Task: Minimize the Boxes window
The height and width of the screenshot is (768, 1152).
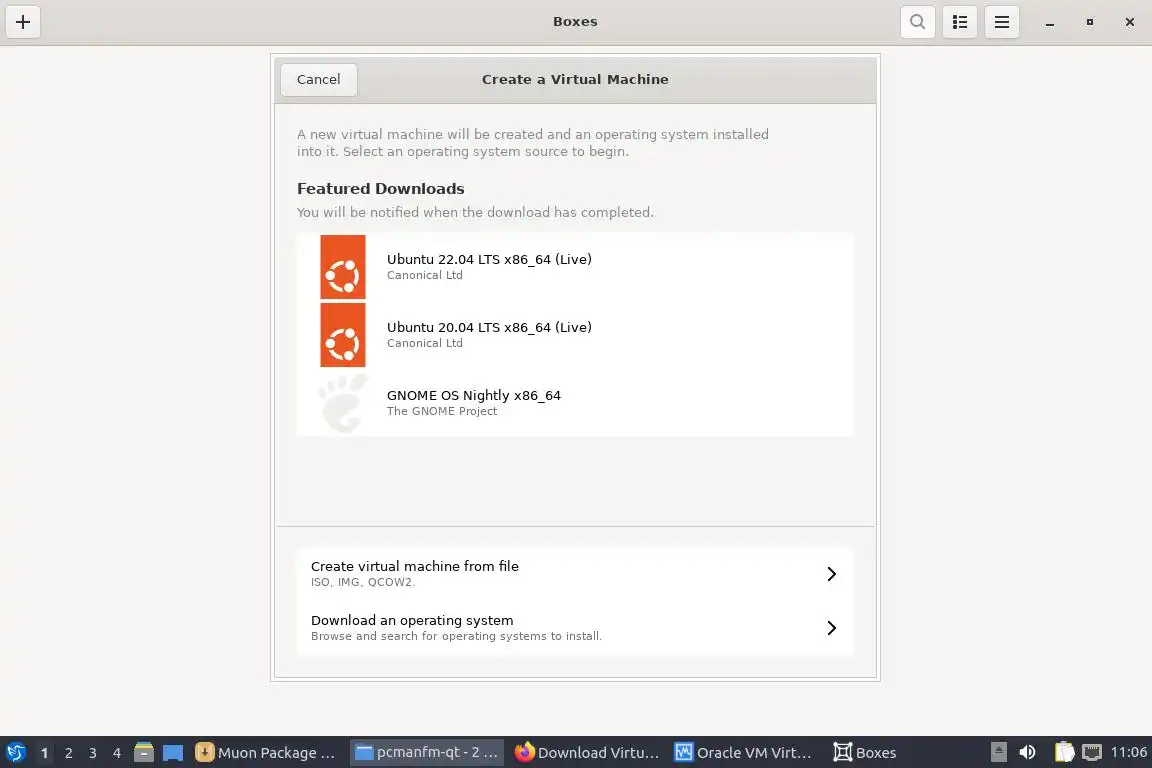Action: point(1050,23)
